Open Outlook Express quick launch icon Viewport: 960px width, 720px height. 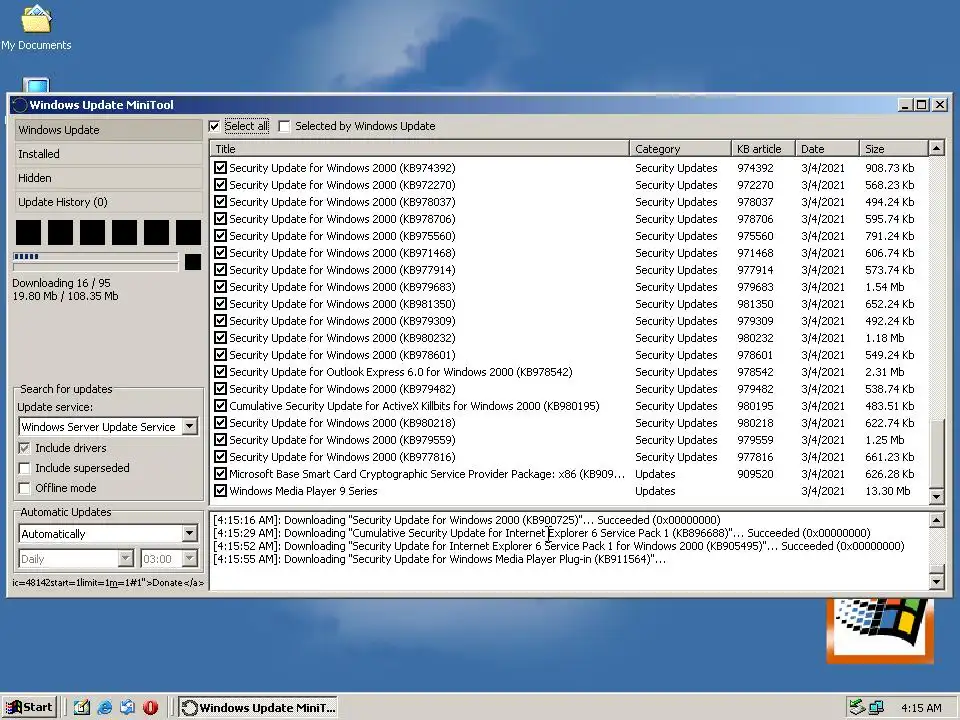coord(127,707)
